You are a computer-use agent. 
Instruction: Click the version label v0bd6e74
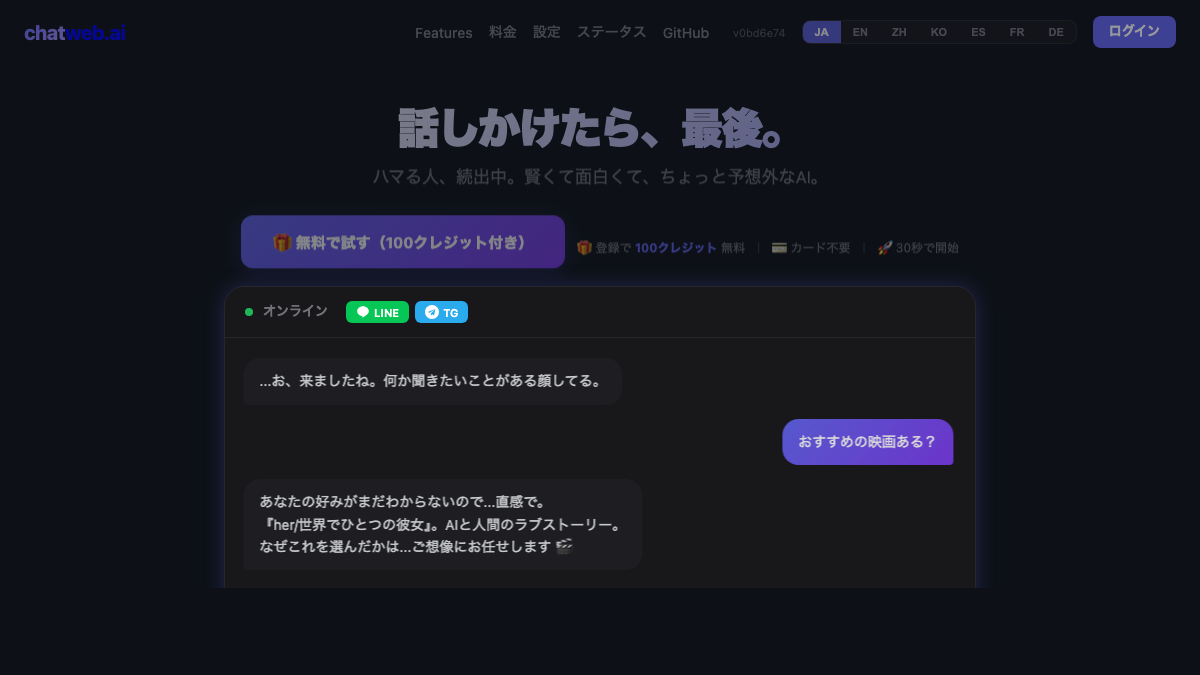tap(757, 32)
